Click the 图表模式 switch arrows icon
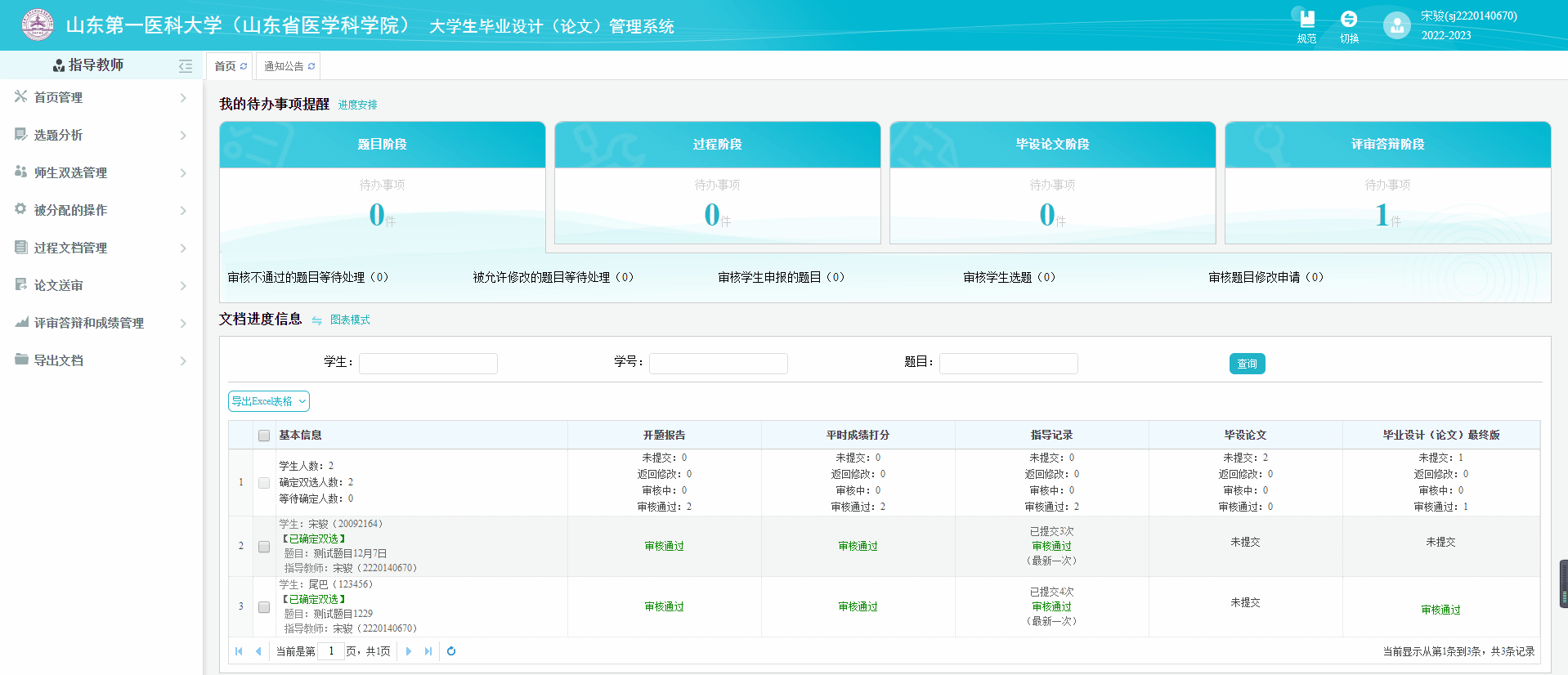Viewport: 1568px width, 675px height. [316, 320]
